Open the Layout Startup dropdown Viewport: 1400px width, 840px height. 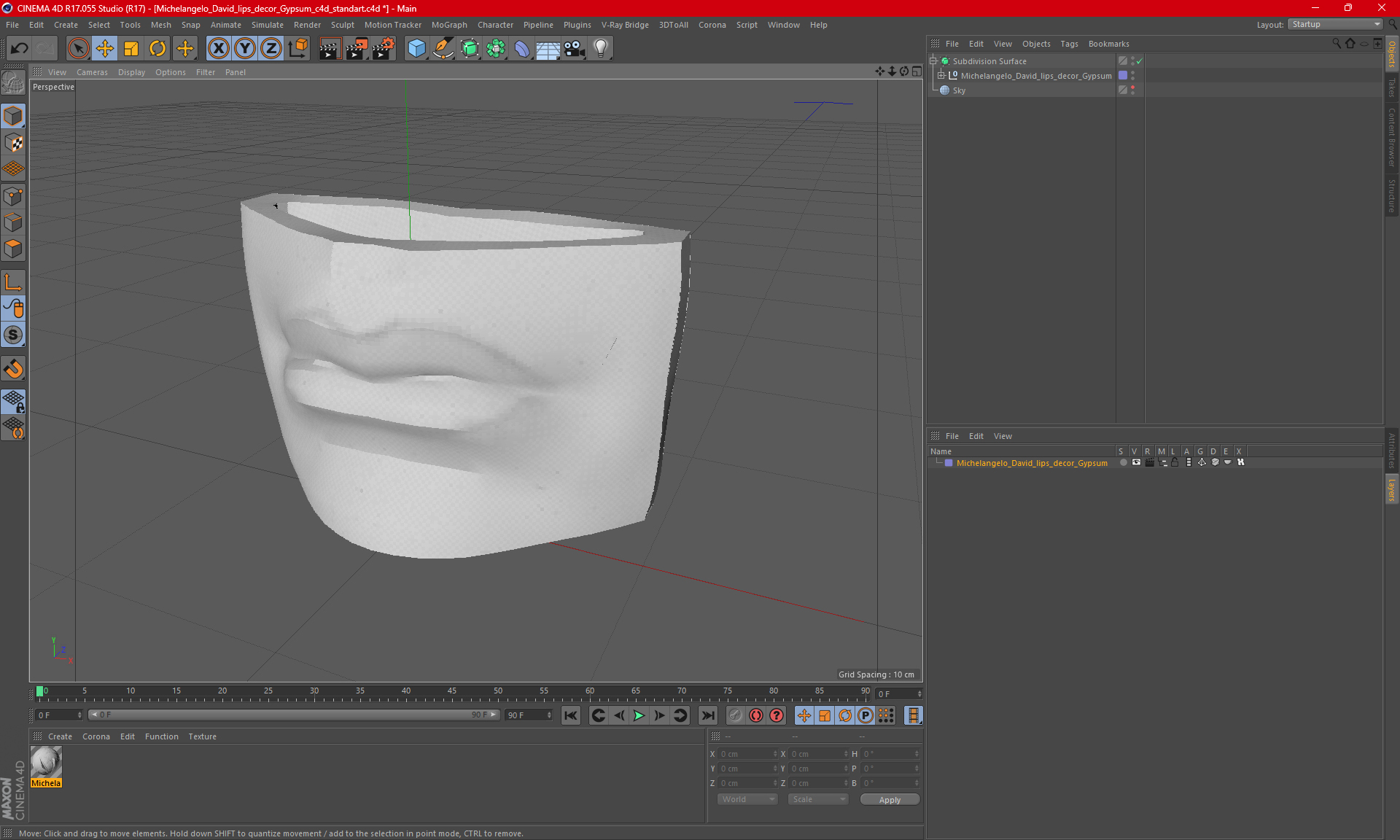[1336, 24]
